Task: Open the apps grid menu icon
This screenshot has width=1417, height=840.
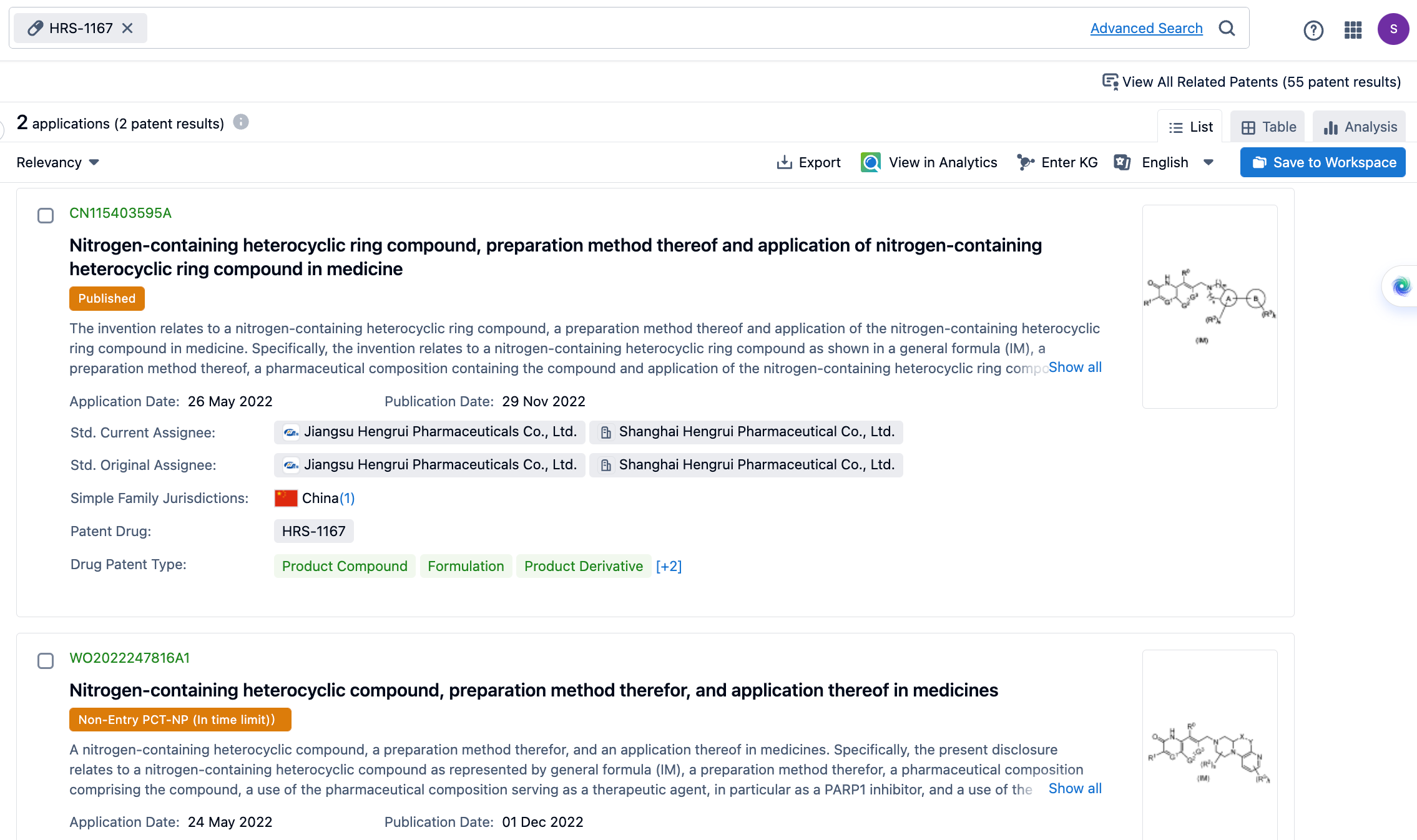Action: click(1353, 30)
